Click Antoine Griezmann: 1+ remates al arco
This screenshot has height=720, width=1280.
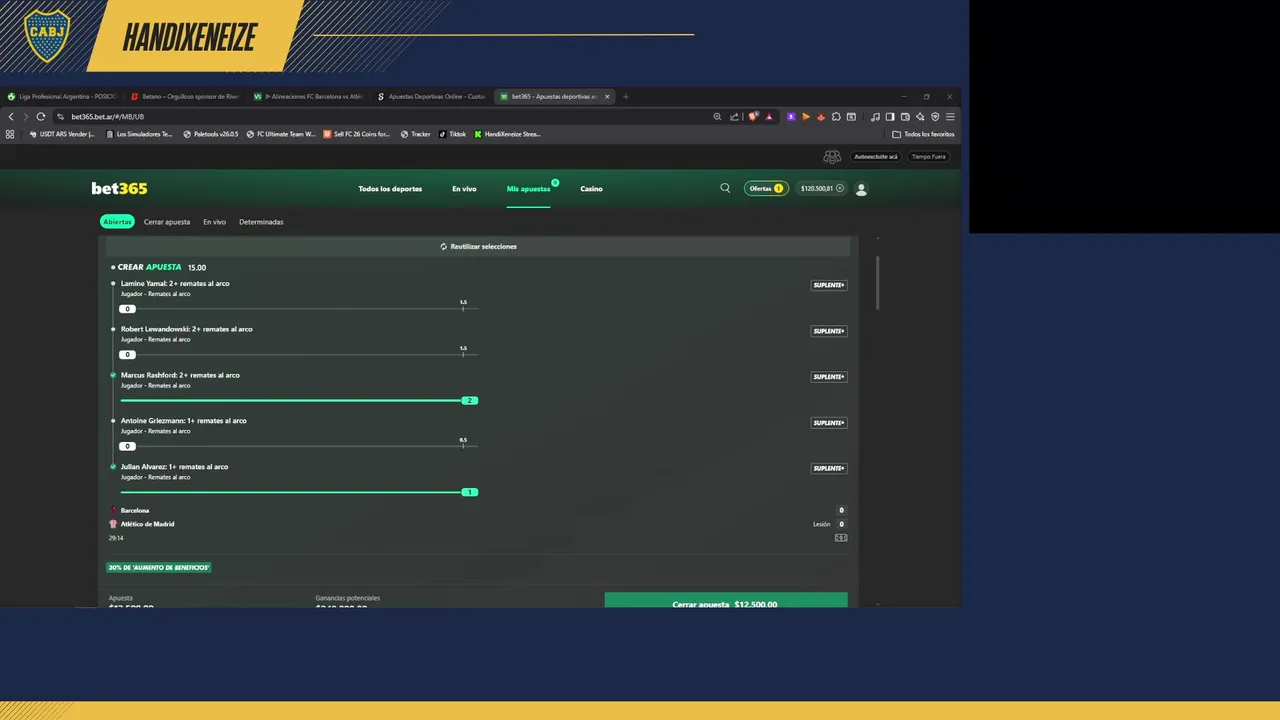[184, 421]
